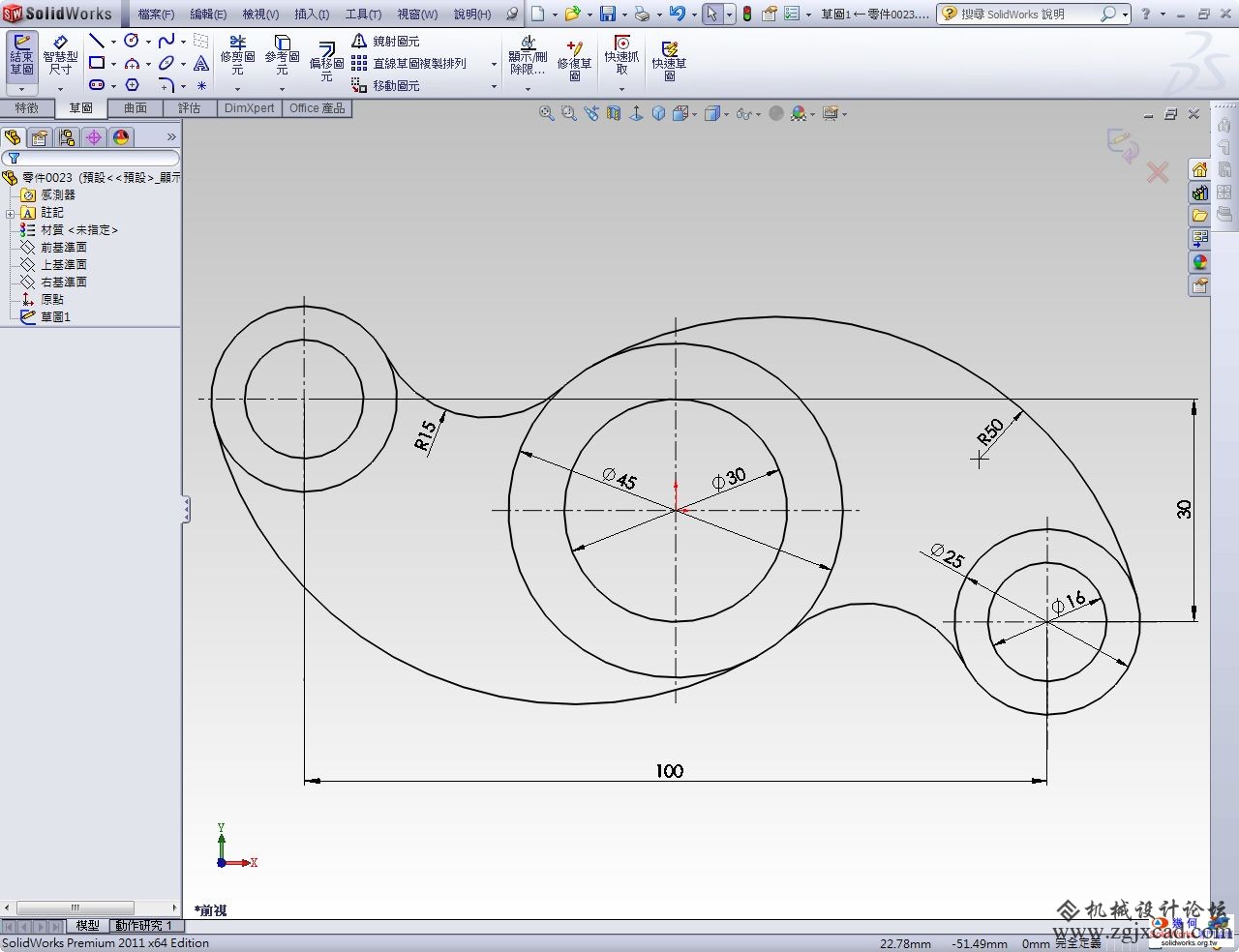Click 鏡射圖元 mirror entities
The height and width of the screenshot is (952, 1239).
coord(385,41)
